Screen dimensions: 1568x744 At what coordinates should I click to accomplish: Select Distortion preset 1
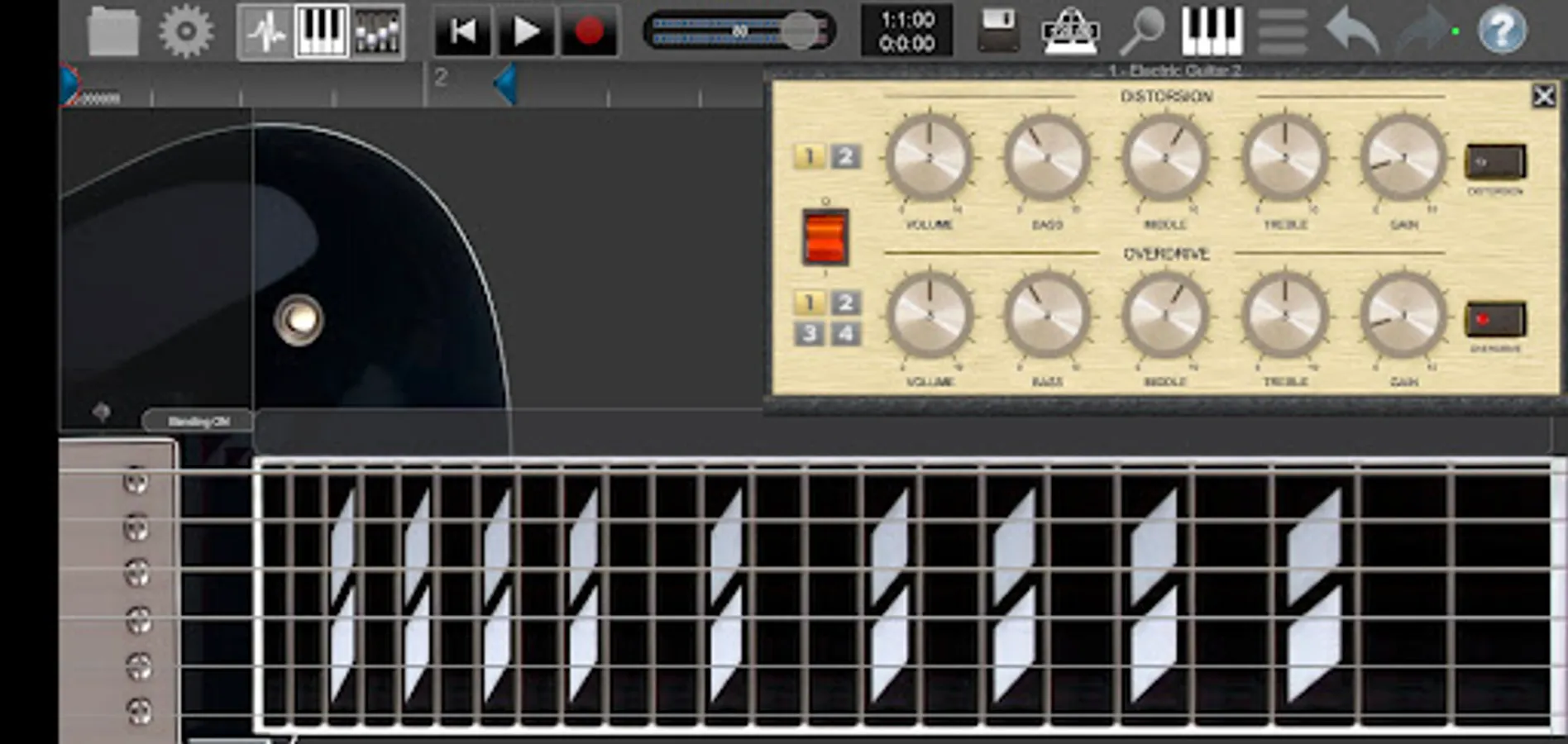(x=810, y=156)
